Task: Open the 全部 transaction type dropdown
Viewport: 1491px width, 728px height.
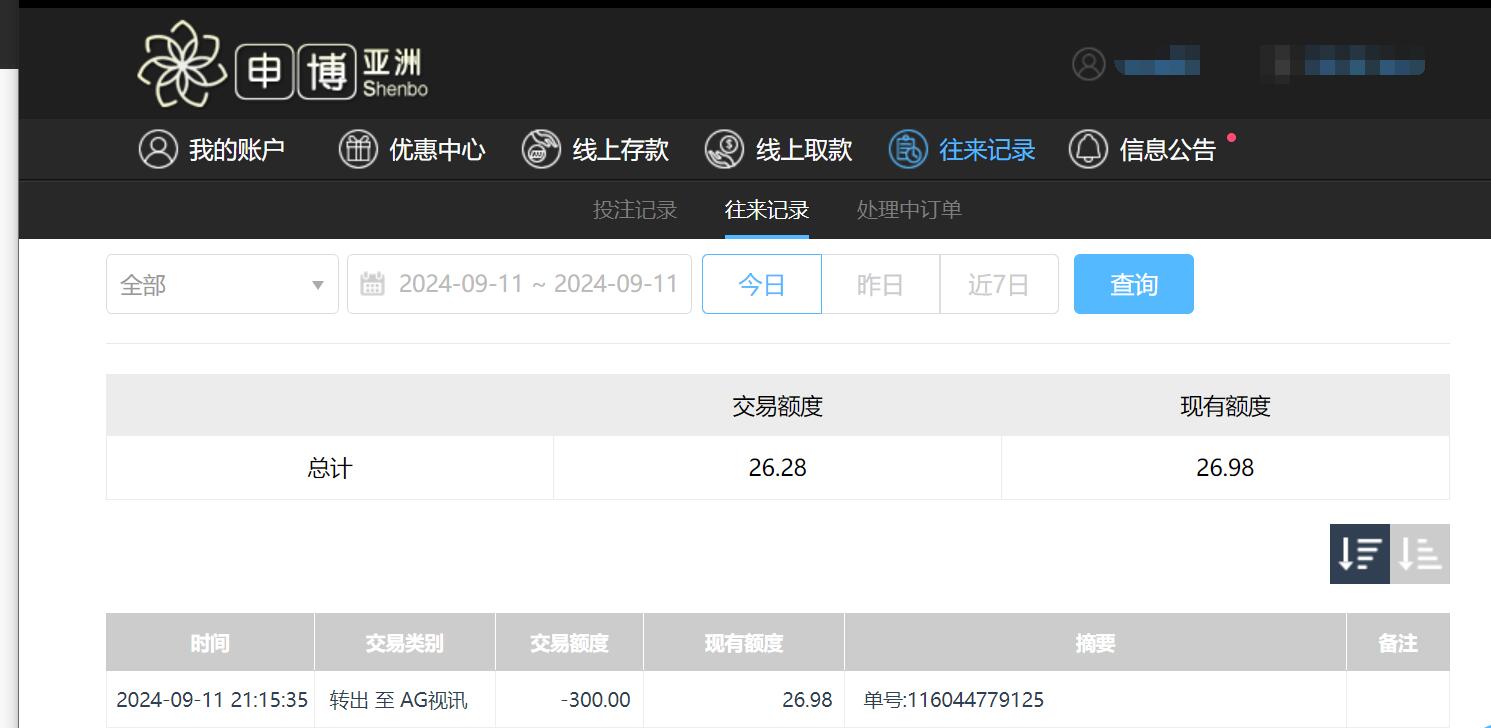Action: [222, 283]
